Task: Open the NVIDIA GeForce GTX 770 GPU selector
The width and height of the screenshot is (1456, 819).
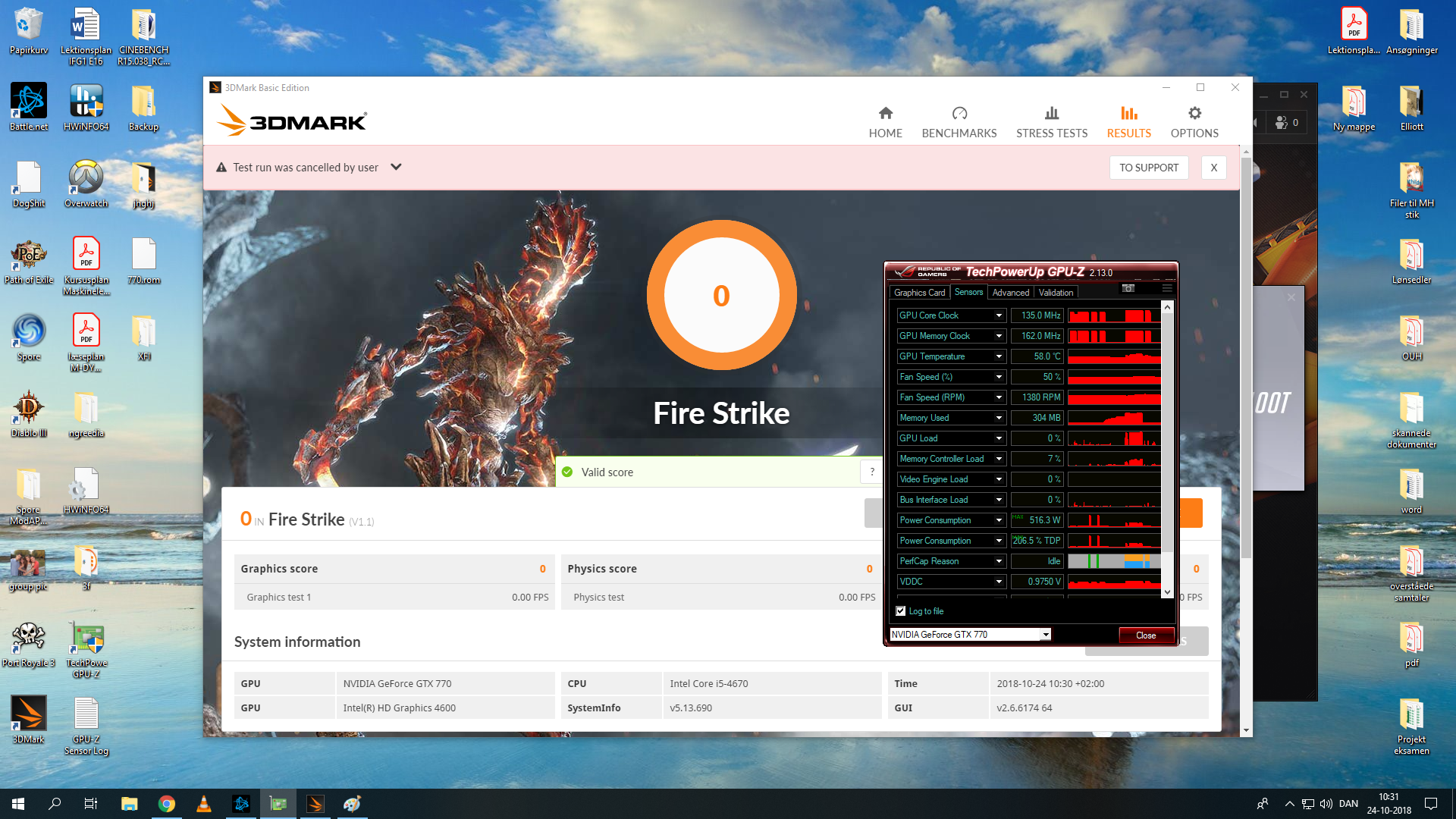Action: 970,635
